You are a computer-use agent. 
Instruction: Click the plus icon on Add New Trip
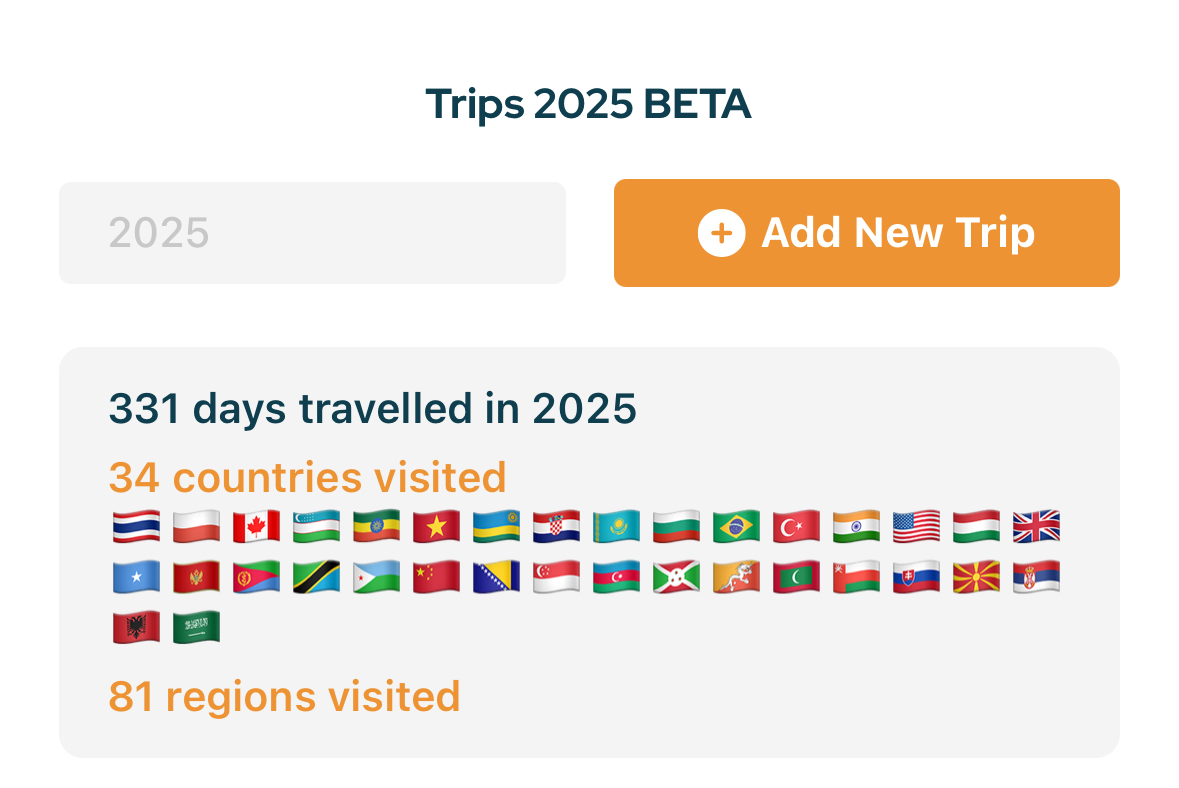[721, 234]
